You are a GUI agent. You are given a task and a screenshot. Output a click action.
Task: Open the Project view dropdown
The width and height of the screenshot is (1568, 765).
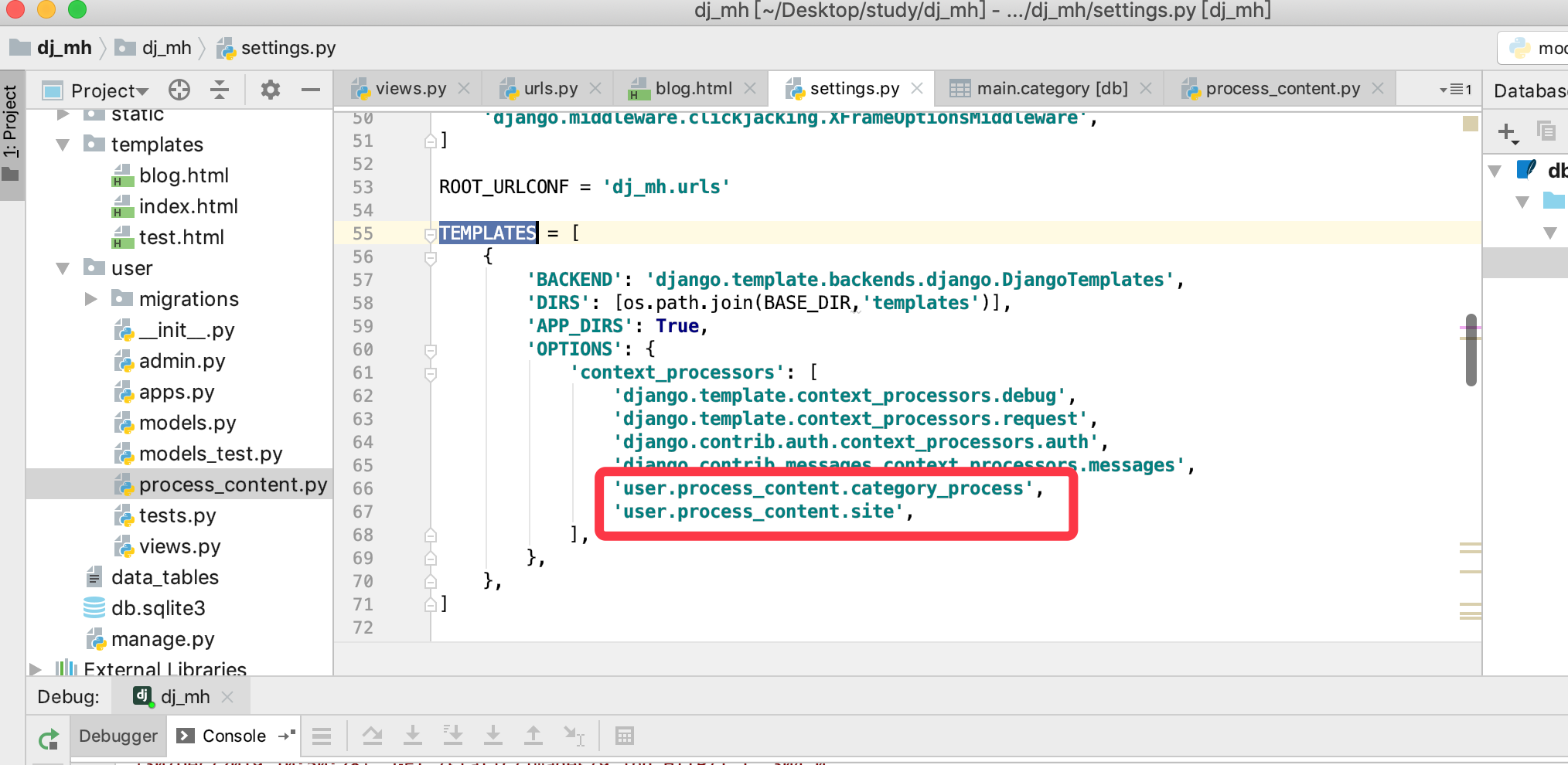click(x=109, y=90)
